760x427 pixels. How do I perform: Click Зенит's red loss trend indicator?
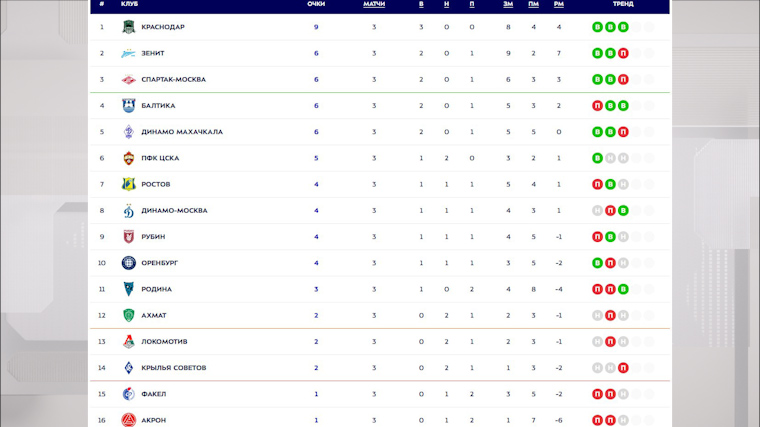(x=623, y=53)
